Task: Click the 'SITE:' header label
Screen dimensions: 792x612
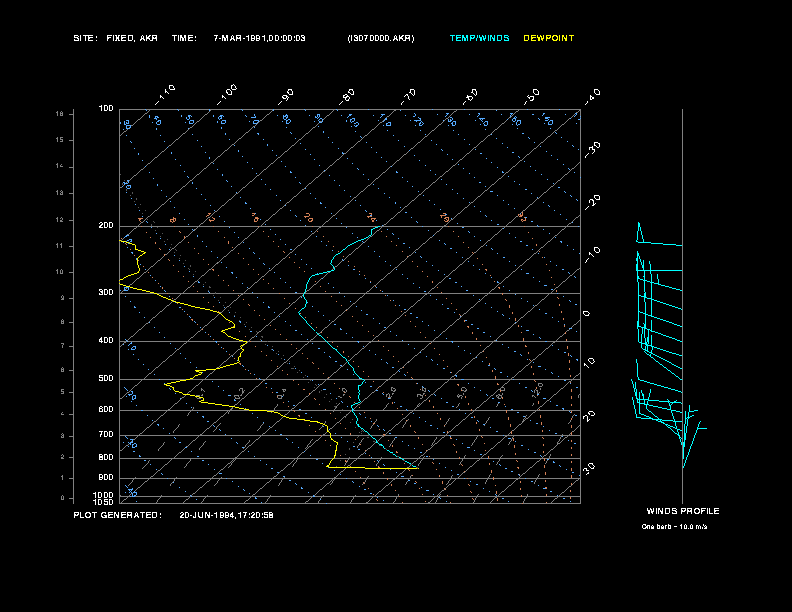Action: tap(85, 38)
